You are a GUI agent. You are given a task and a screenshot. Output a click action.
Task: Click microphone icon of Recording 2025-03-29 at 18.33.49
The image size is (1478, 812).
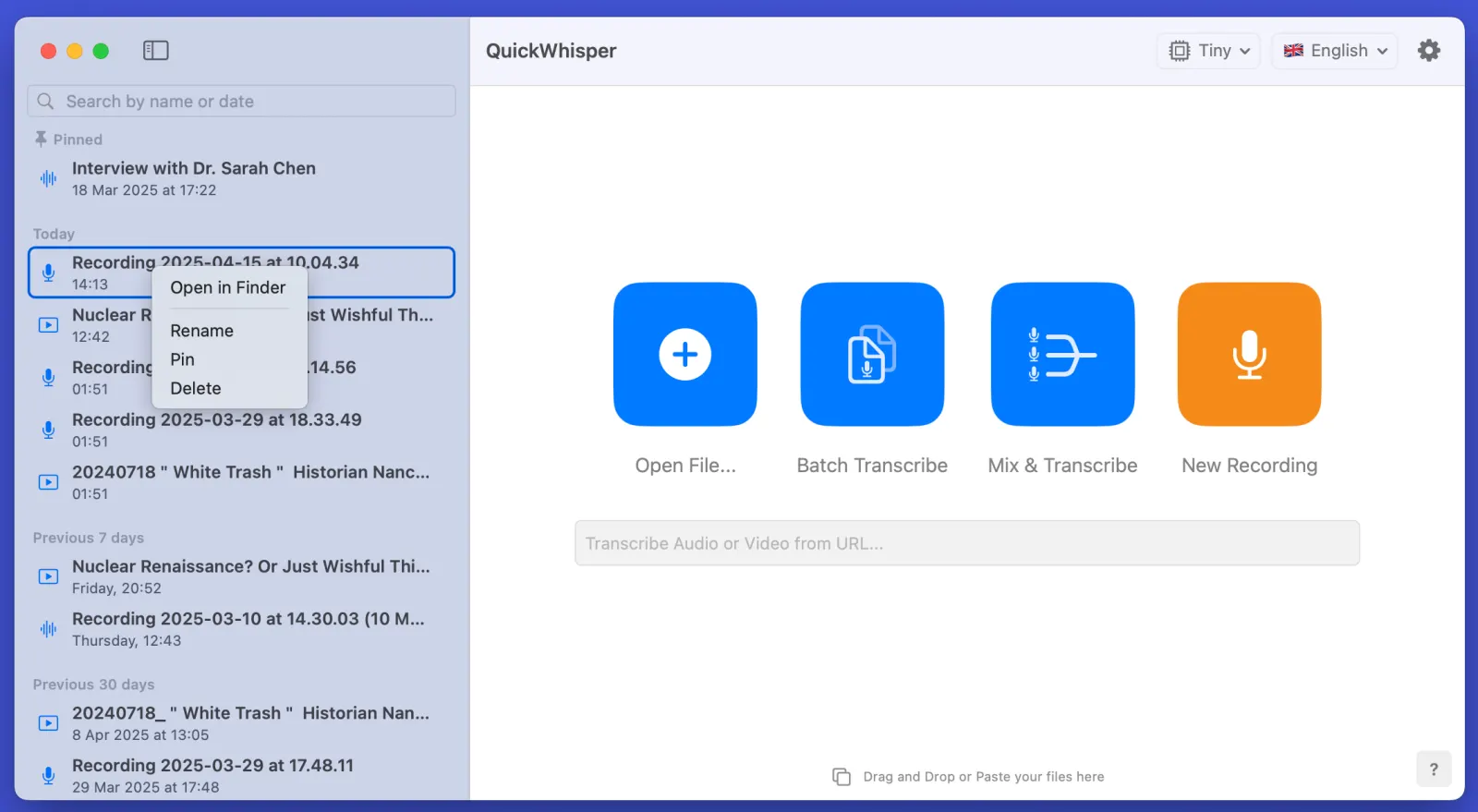click(48, 430)
